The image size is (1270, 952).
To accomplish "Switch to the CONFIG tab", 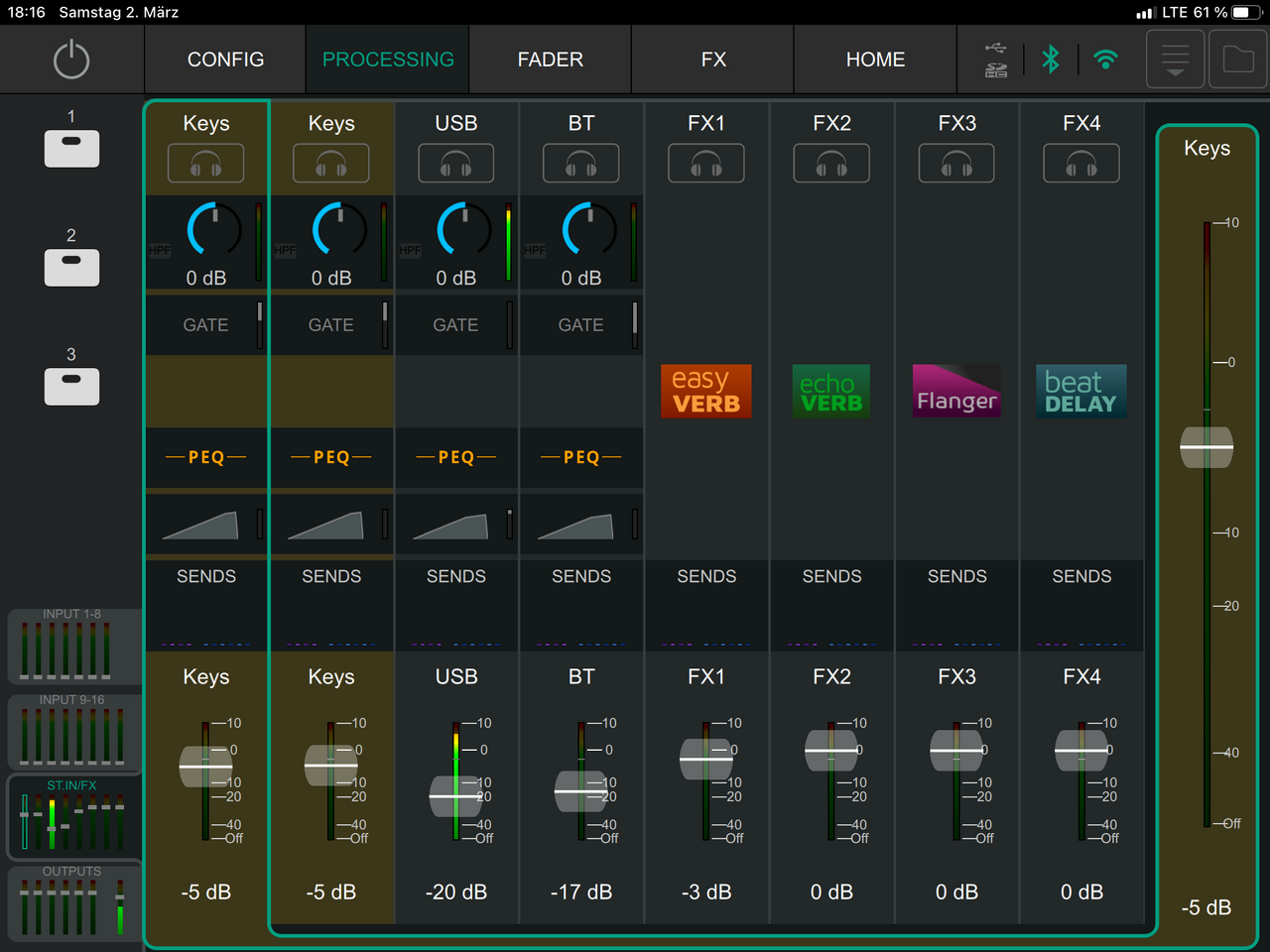I will (225, 59).
